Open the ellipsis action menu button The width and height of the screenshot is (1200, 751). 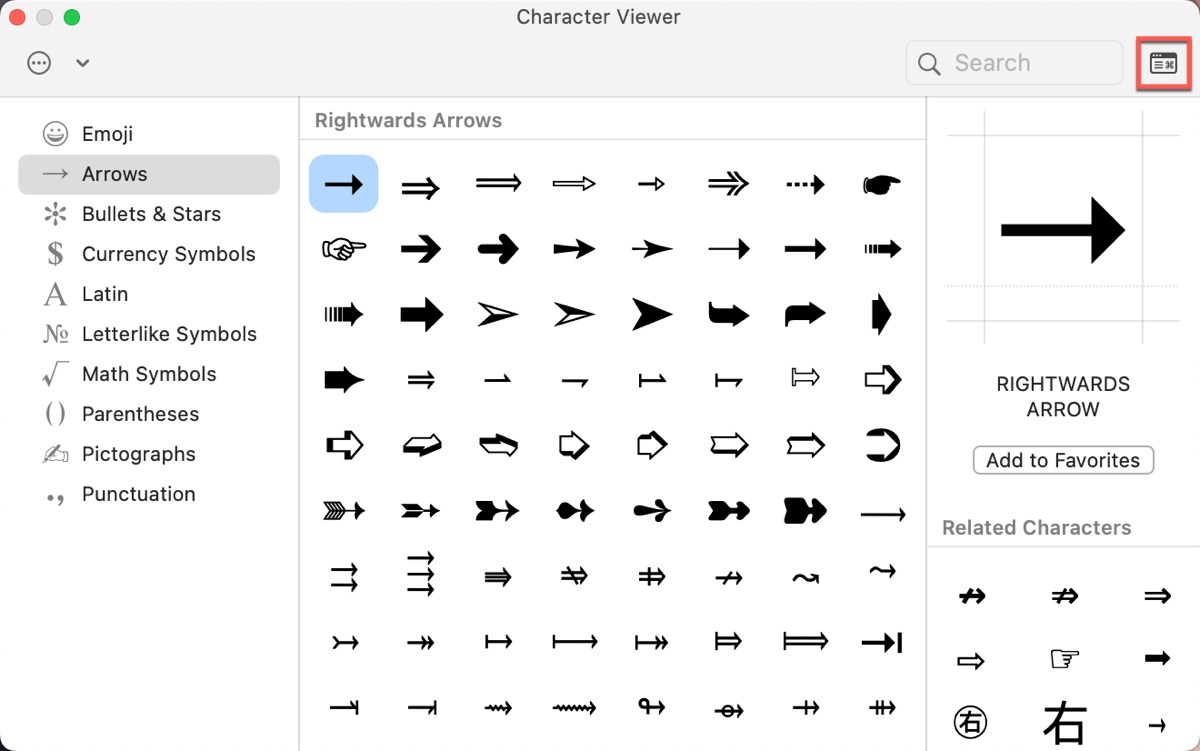pyautogui.click(x=39, y=63)
